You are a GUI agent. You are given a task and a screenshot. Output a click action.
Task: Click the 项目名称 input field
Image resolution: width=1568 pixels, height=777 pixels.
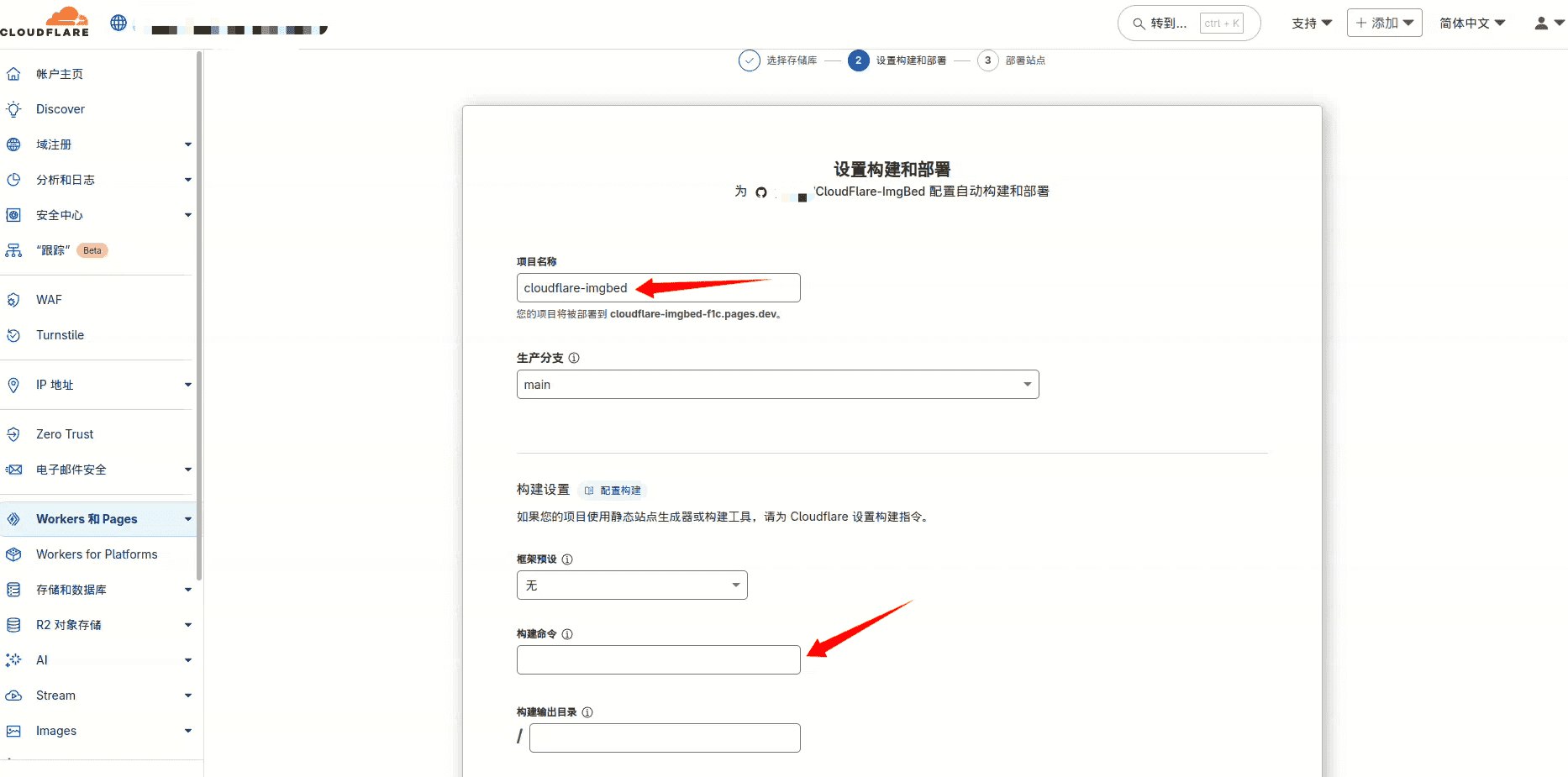tap(658, 288)
